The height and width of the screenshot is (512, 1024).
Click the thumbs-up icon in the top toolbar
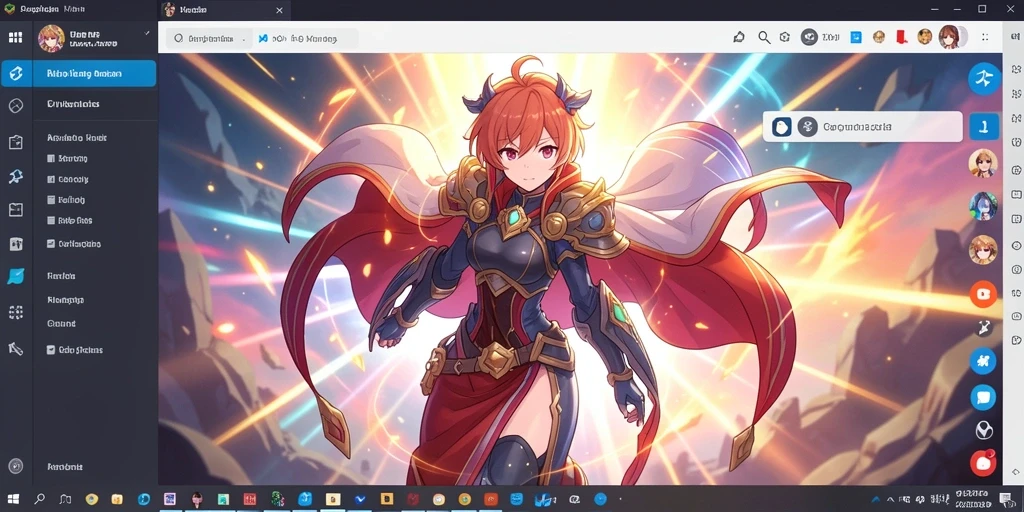point(739,37)
